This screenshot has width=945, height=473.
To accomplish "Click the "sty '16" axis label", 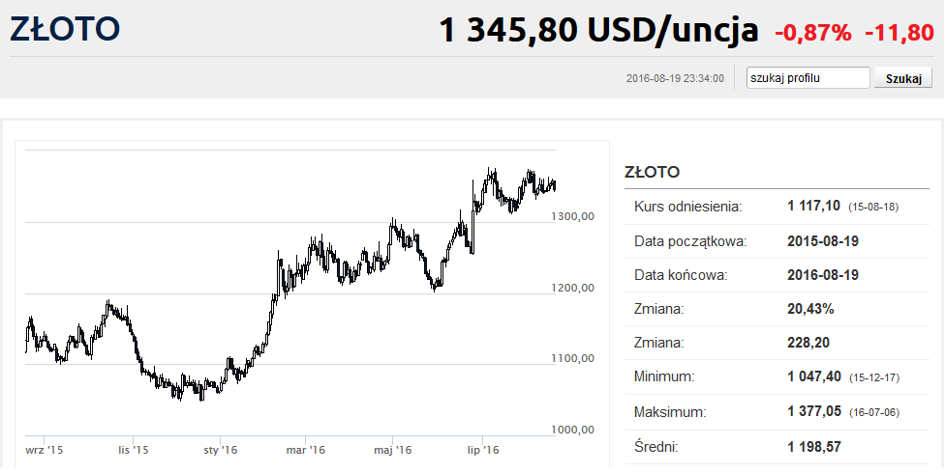I will [220, 450].
